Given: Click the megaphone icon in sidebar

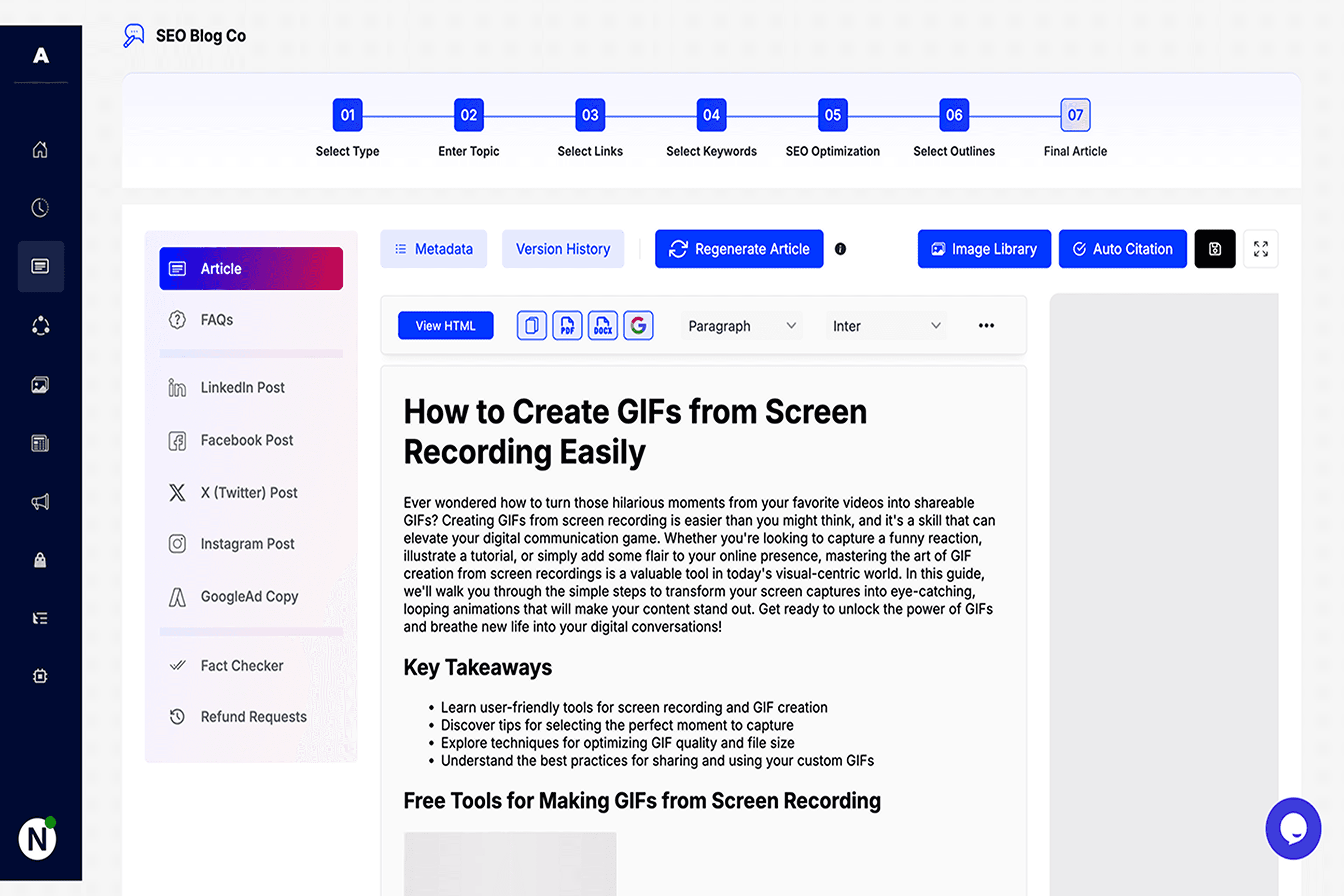Looking at the screenshot, I should 40,502.
